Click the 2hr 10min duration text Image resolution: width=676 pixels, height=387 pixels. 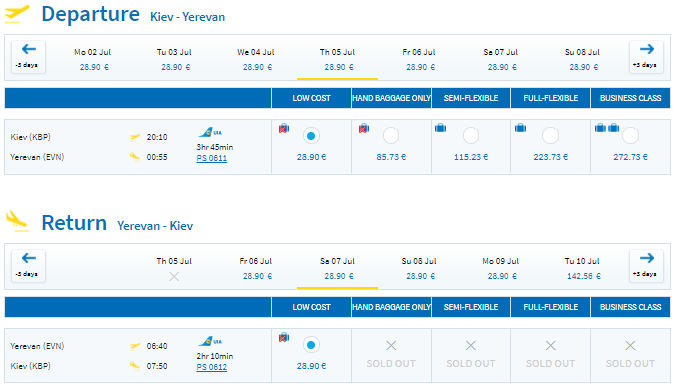point(215,356)
